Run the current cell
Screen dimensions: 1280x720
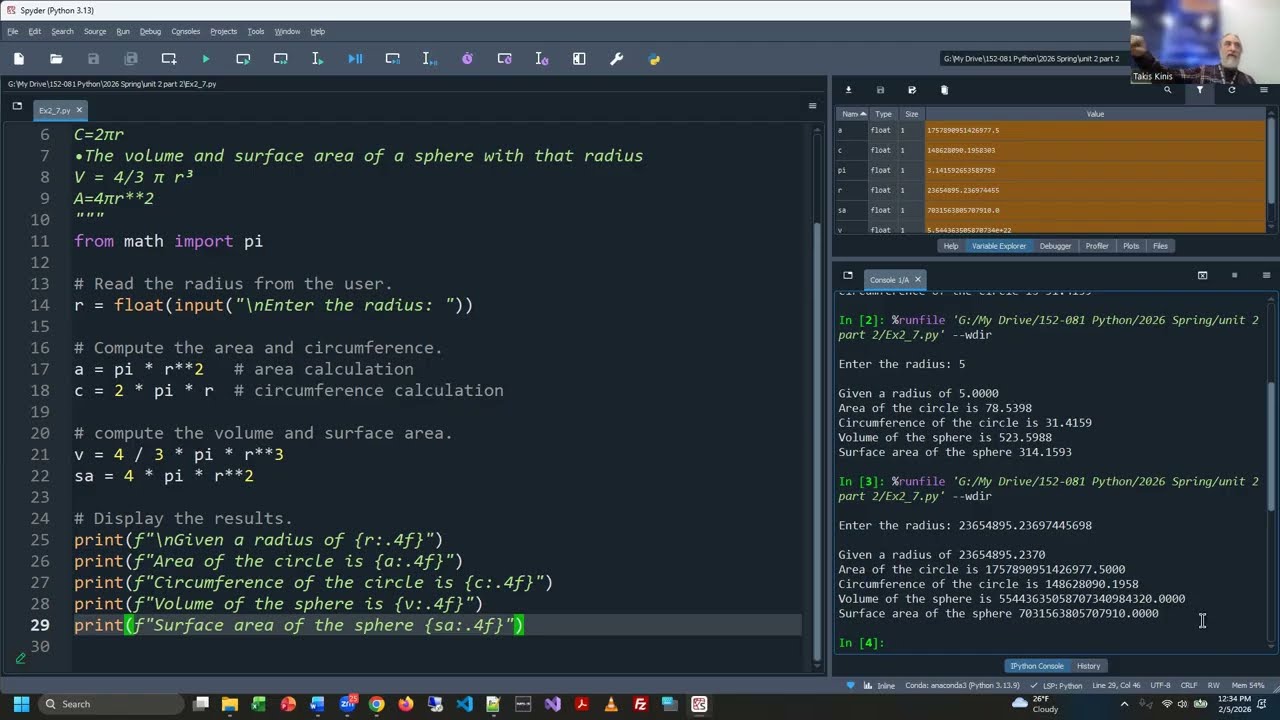[243, 59]
